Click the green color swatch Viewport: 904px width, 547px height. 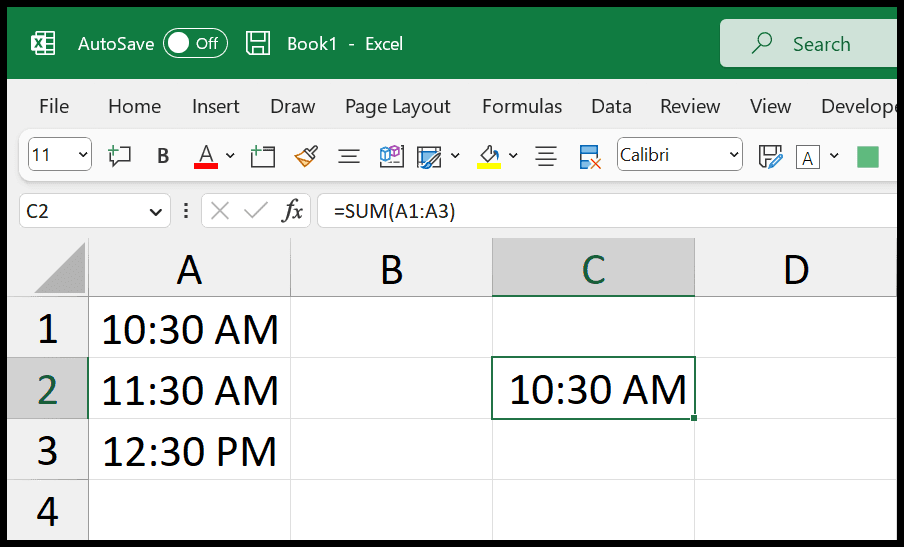(x=868, y=156)
